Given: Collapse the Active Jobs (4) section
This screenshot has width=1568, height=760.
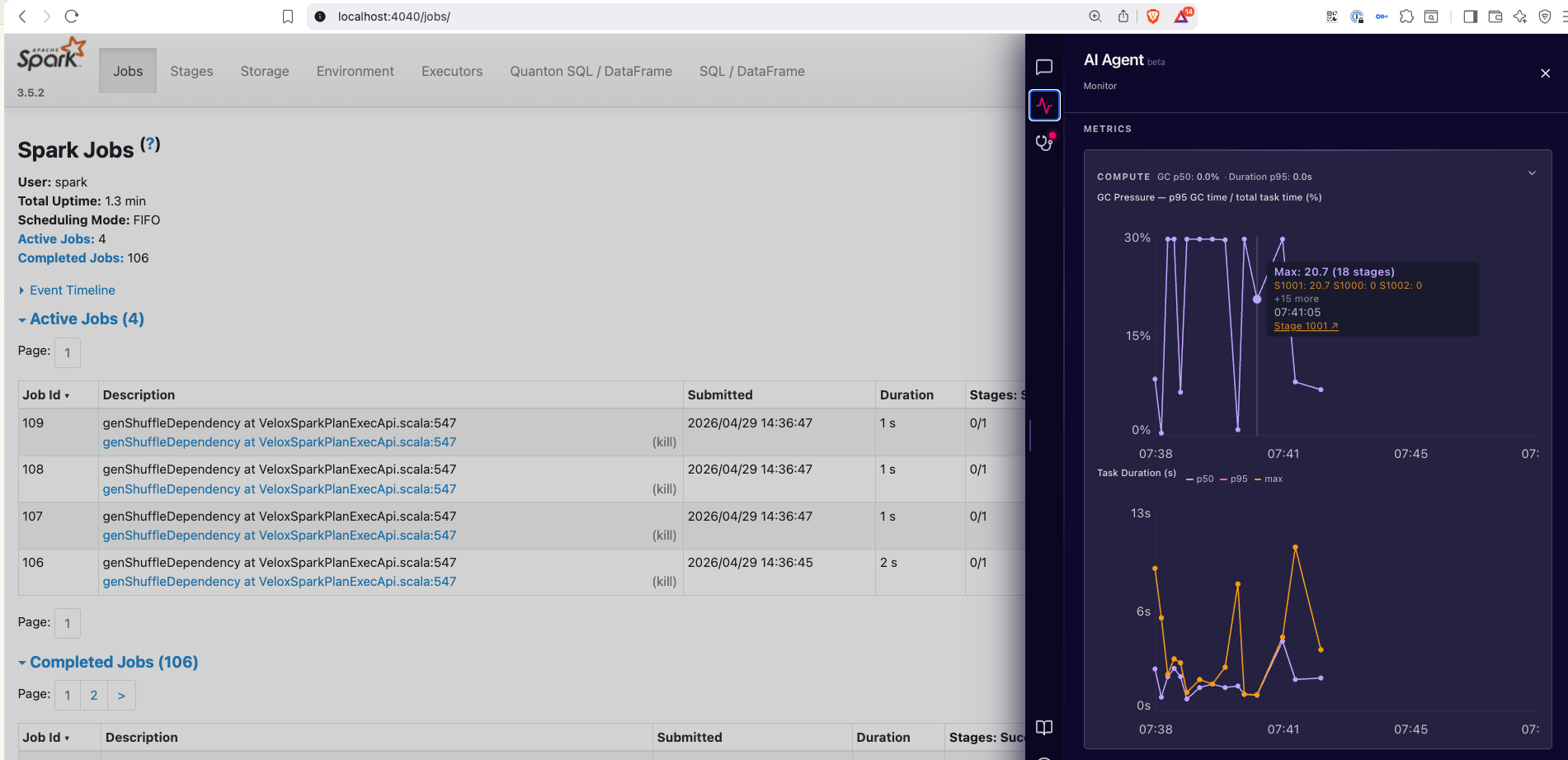Looking at the screenshot, I should (81, 319).
